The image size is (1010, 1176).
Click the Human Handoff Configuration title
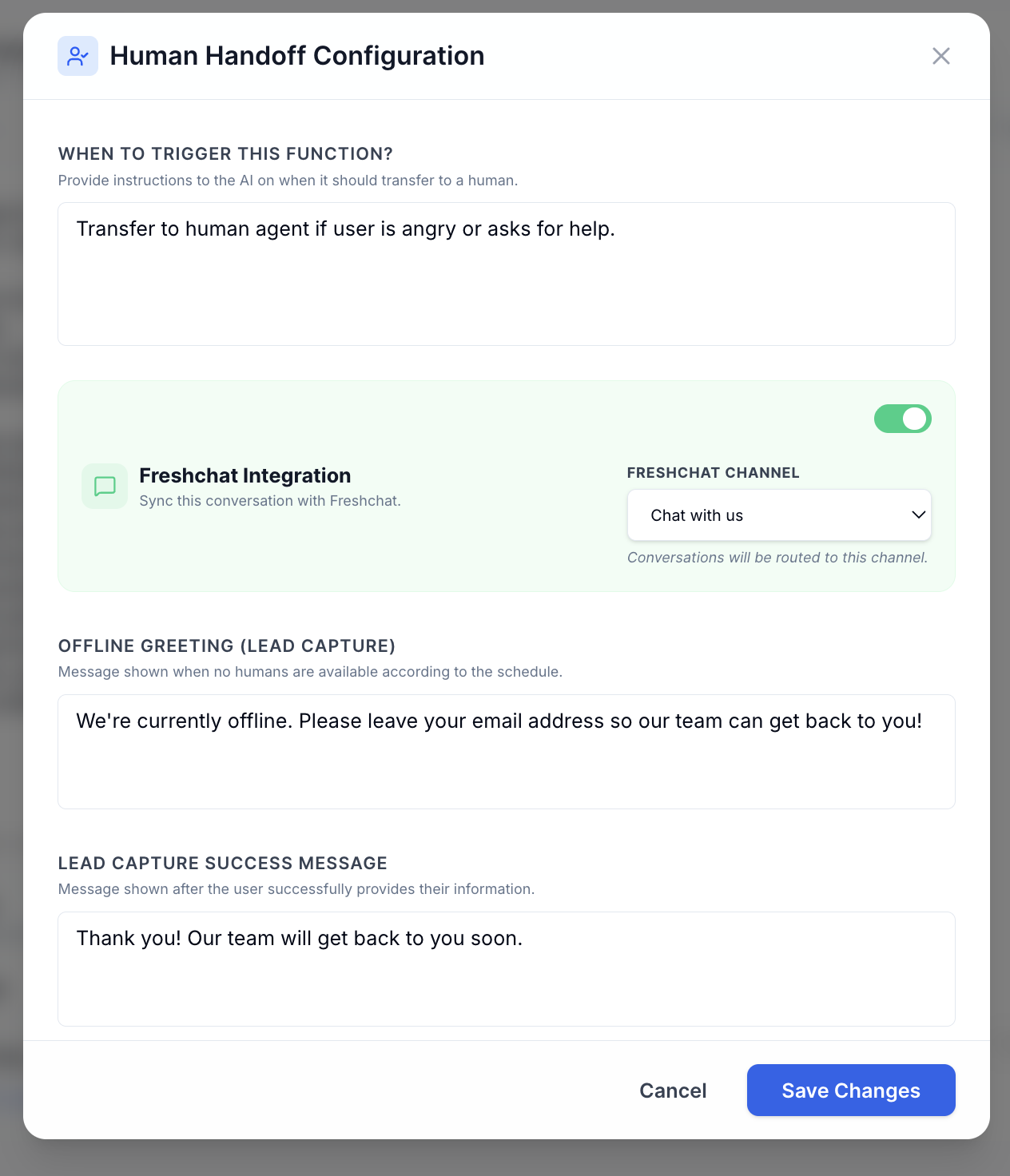click(297, 56)
